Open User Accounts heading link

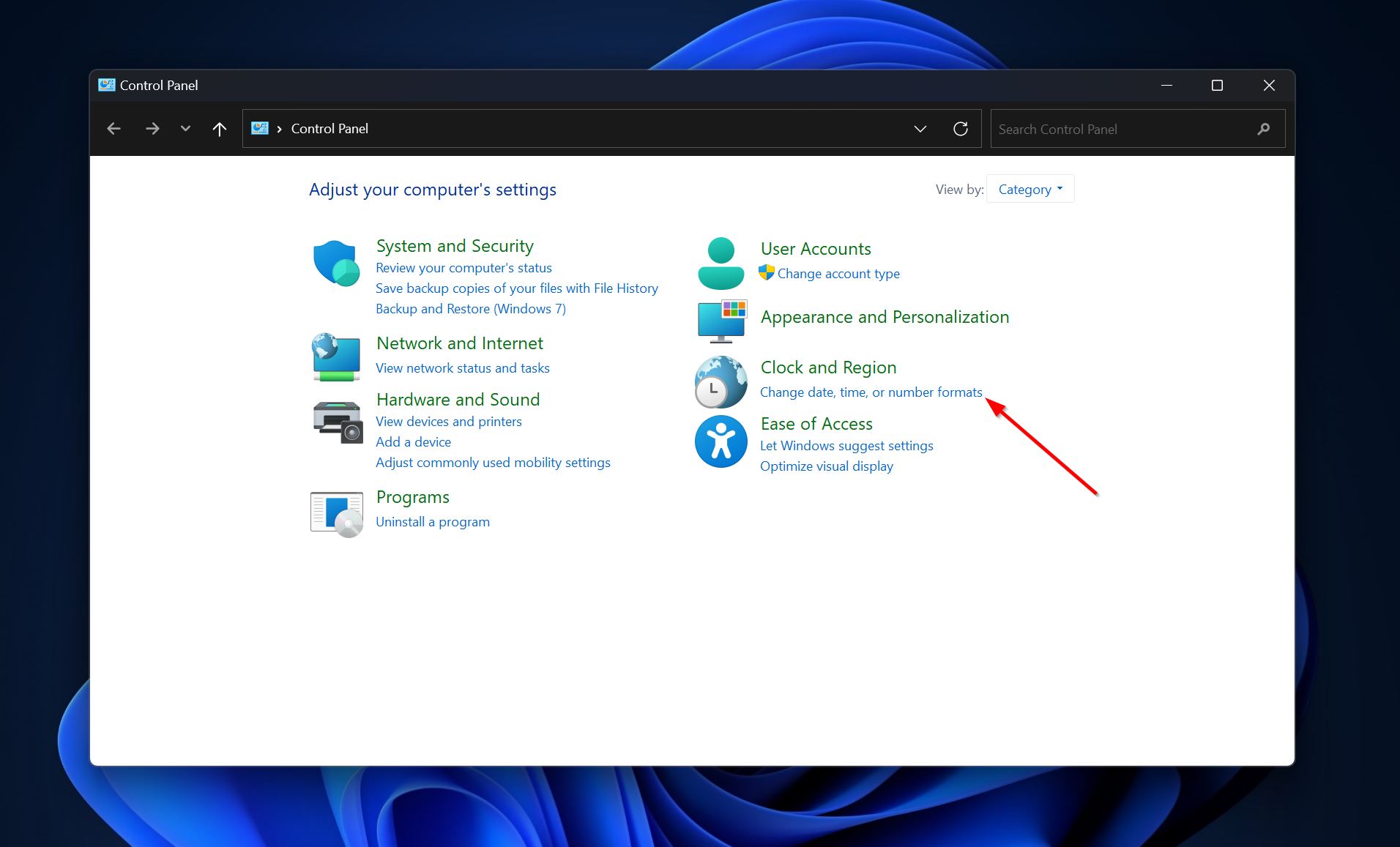click(816, 249)
